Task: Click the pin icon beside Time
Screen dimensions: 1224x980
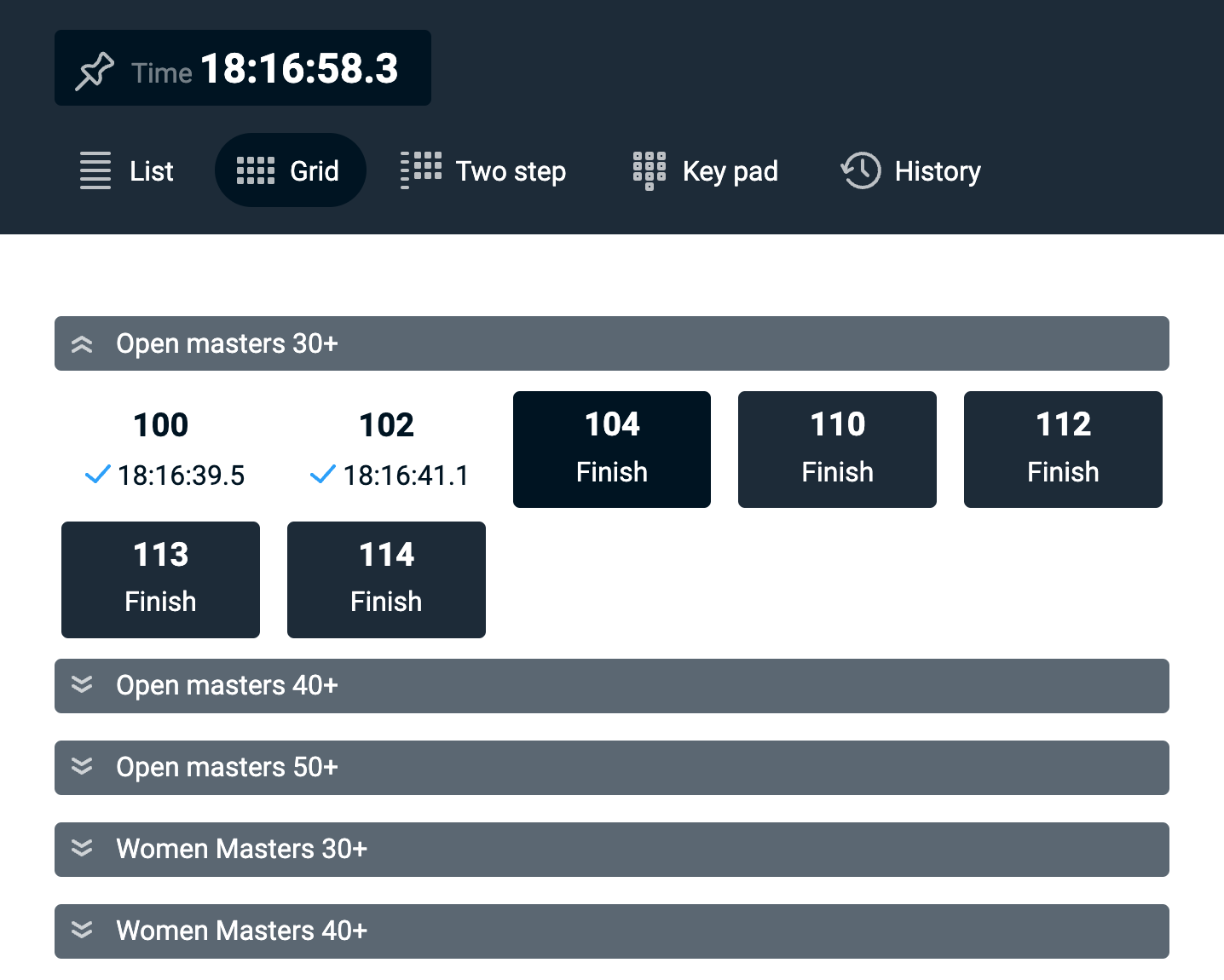Action: (95, 71)
